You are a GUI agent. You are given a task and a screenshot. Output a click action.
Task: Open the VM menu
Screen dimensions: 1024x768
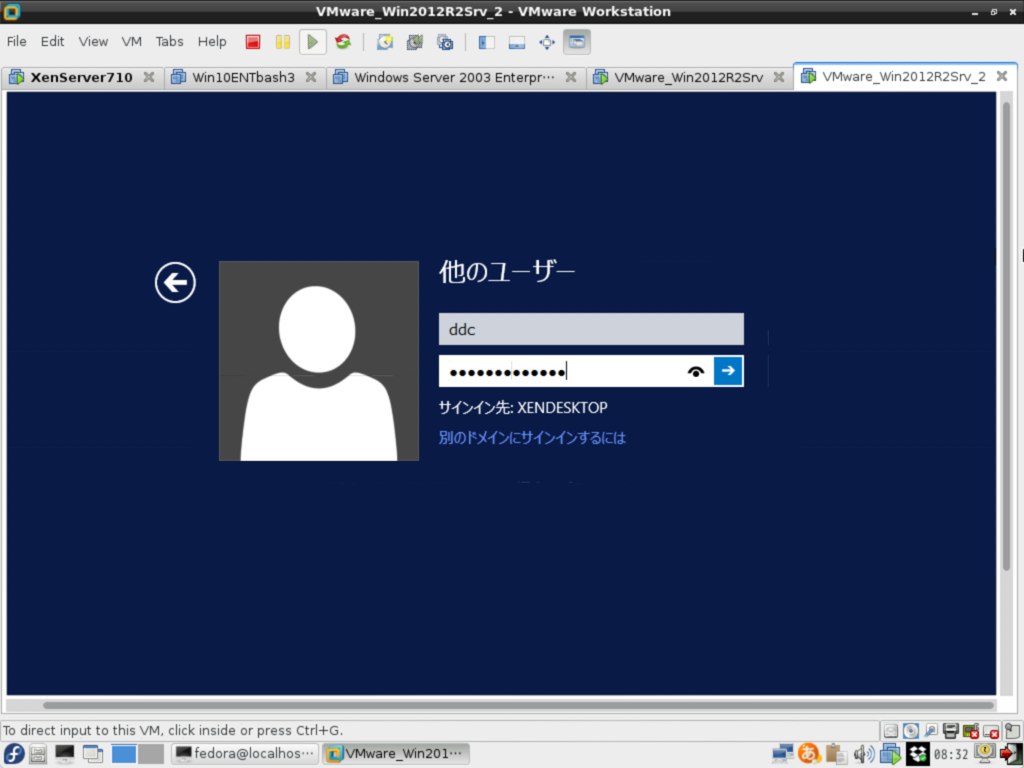pos(131,42)
